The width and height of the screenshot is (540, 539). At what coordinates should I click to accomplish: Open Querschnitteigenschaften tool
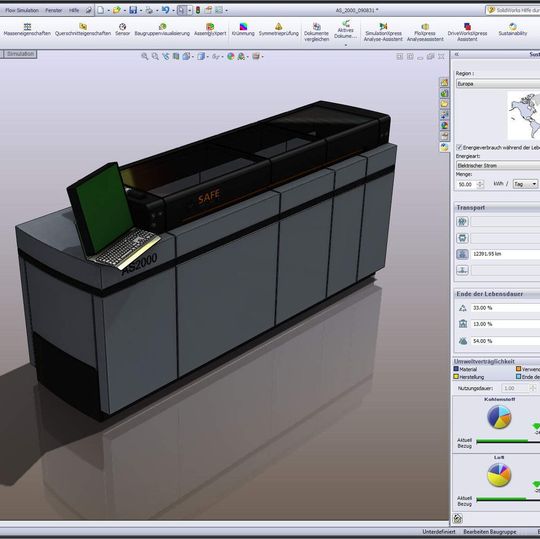pyautogui.click(x=83, y=29)
